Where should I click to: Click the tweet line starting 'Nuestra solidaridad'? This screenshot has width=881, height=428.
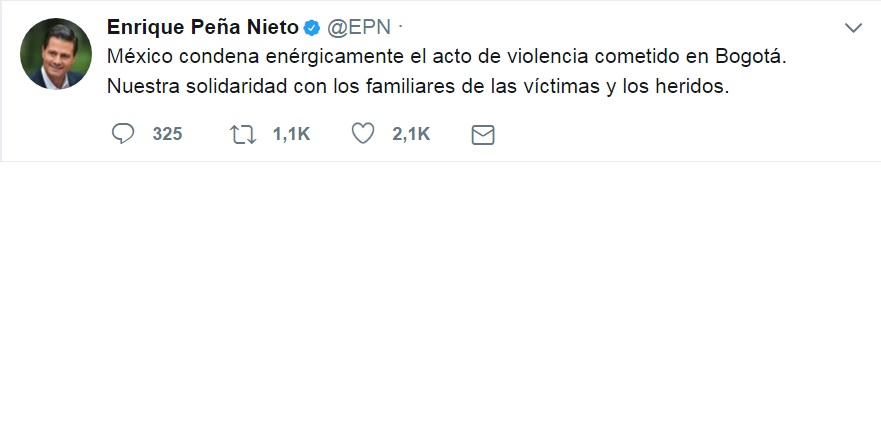418,87
